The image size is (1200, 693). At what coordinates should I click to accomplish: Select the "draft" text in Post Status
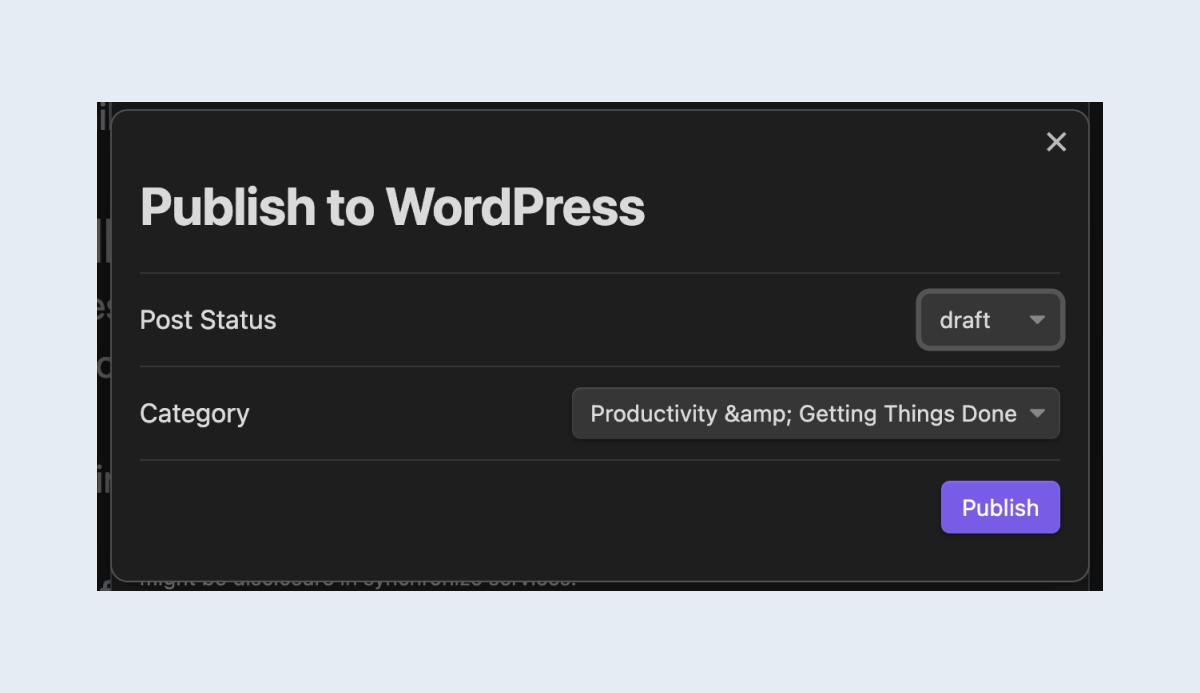(x=965, y=320)
